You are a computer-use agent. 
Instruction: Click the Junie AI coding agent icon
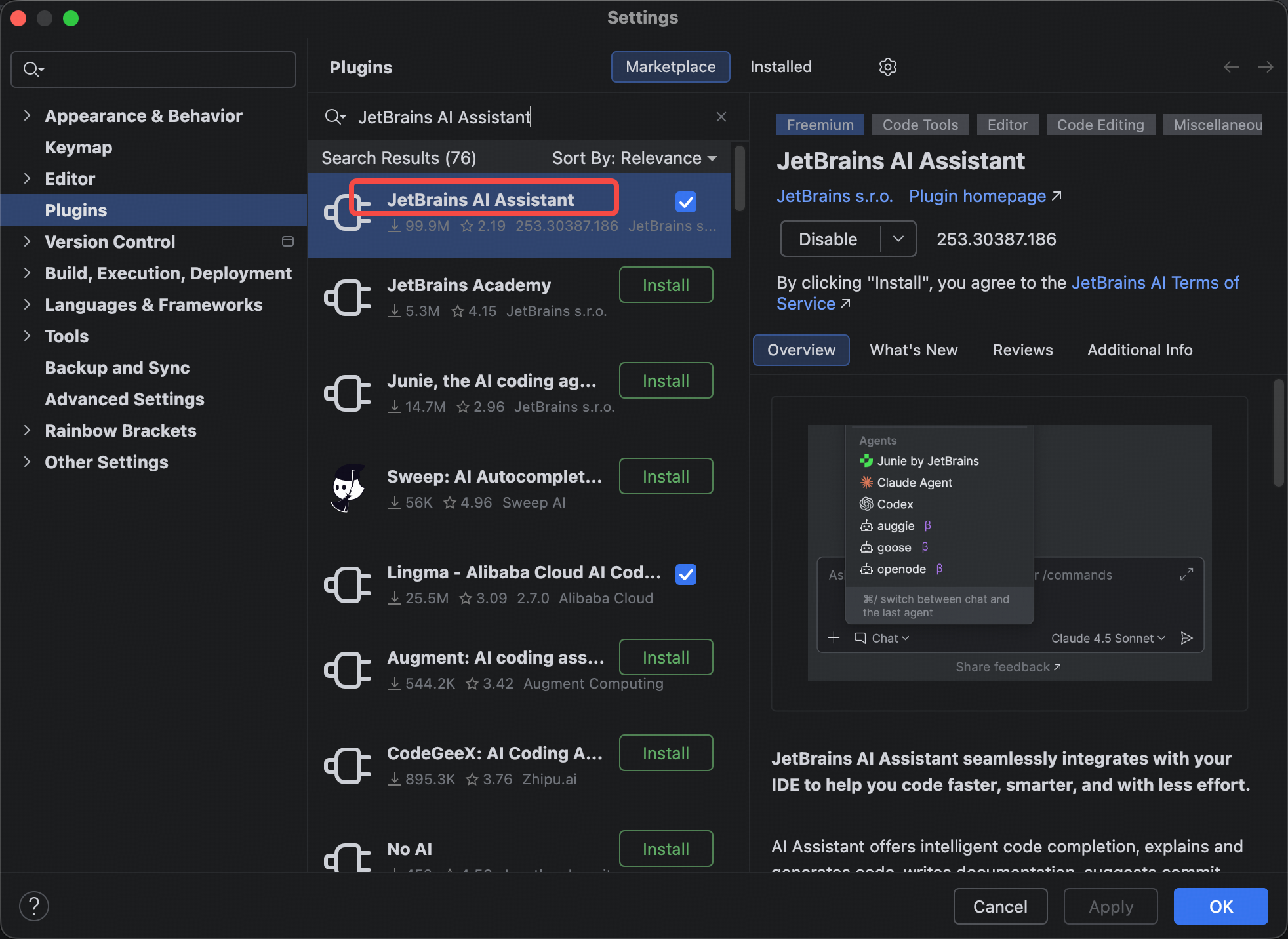(348, 393)
